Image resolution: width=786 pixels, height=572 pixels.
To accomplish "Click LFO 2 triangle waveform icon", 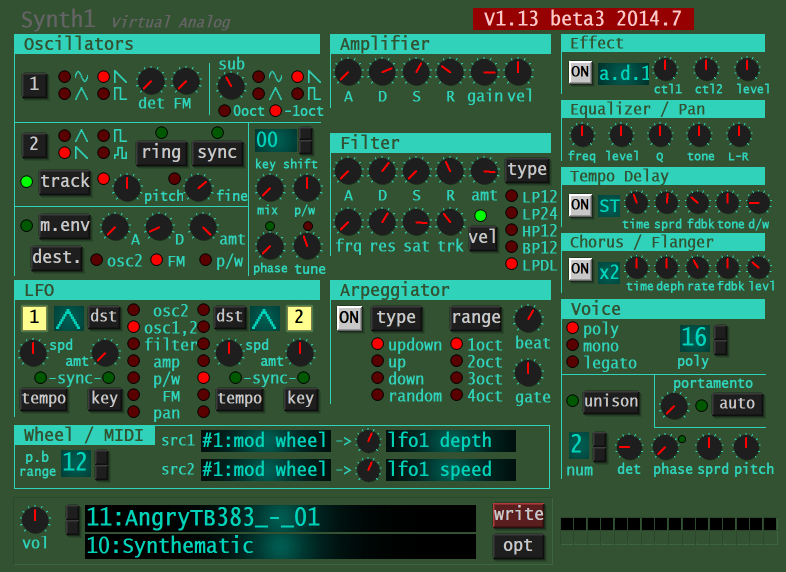I will coord(265,318).
